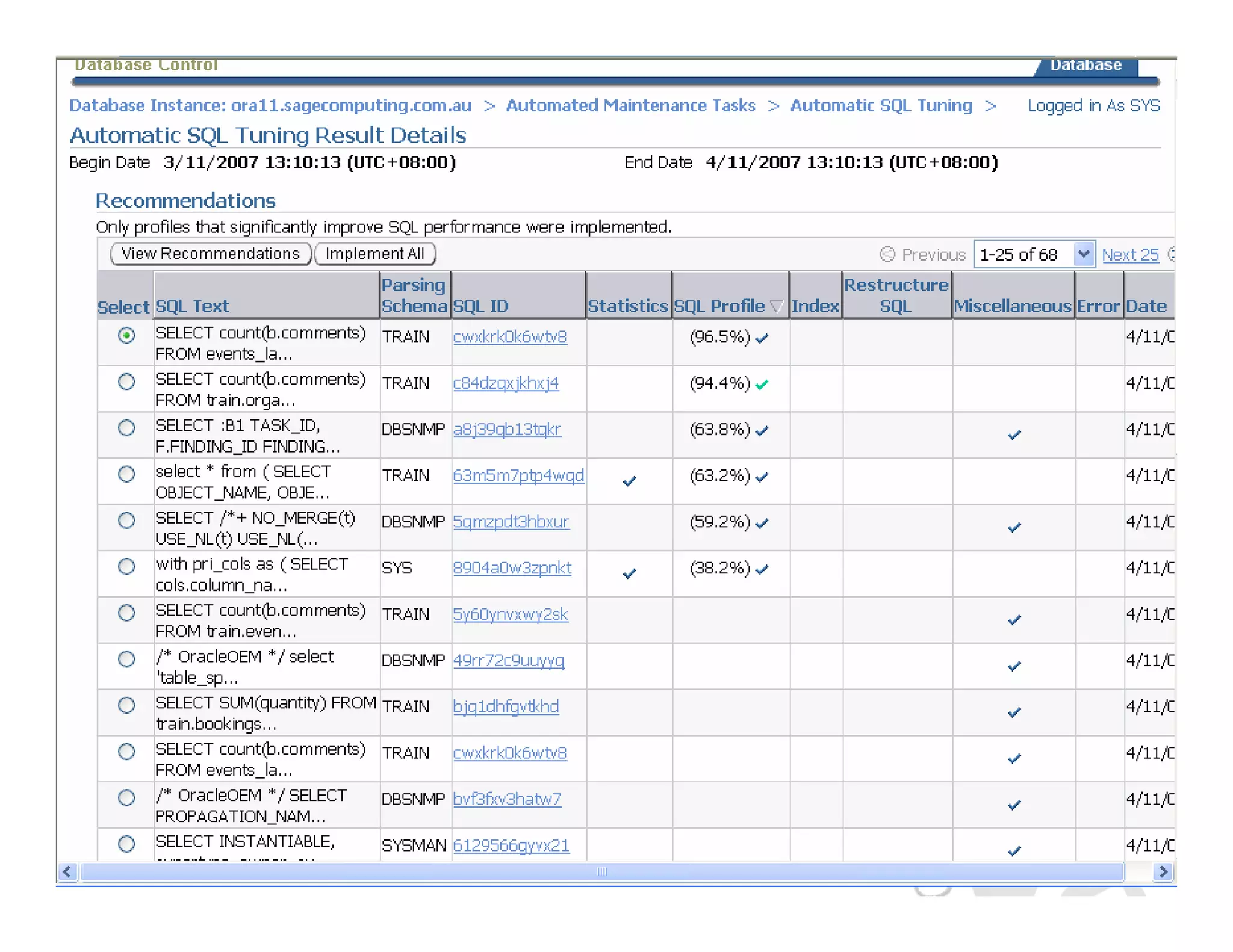Open the '1-25 of 68' page dropdown
Screen dimensions: 1233x952
coord(1083,254)
